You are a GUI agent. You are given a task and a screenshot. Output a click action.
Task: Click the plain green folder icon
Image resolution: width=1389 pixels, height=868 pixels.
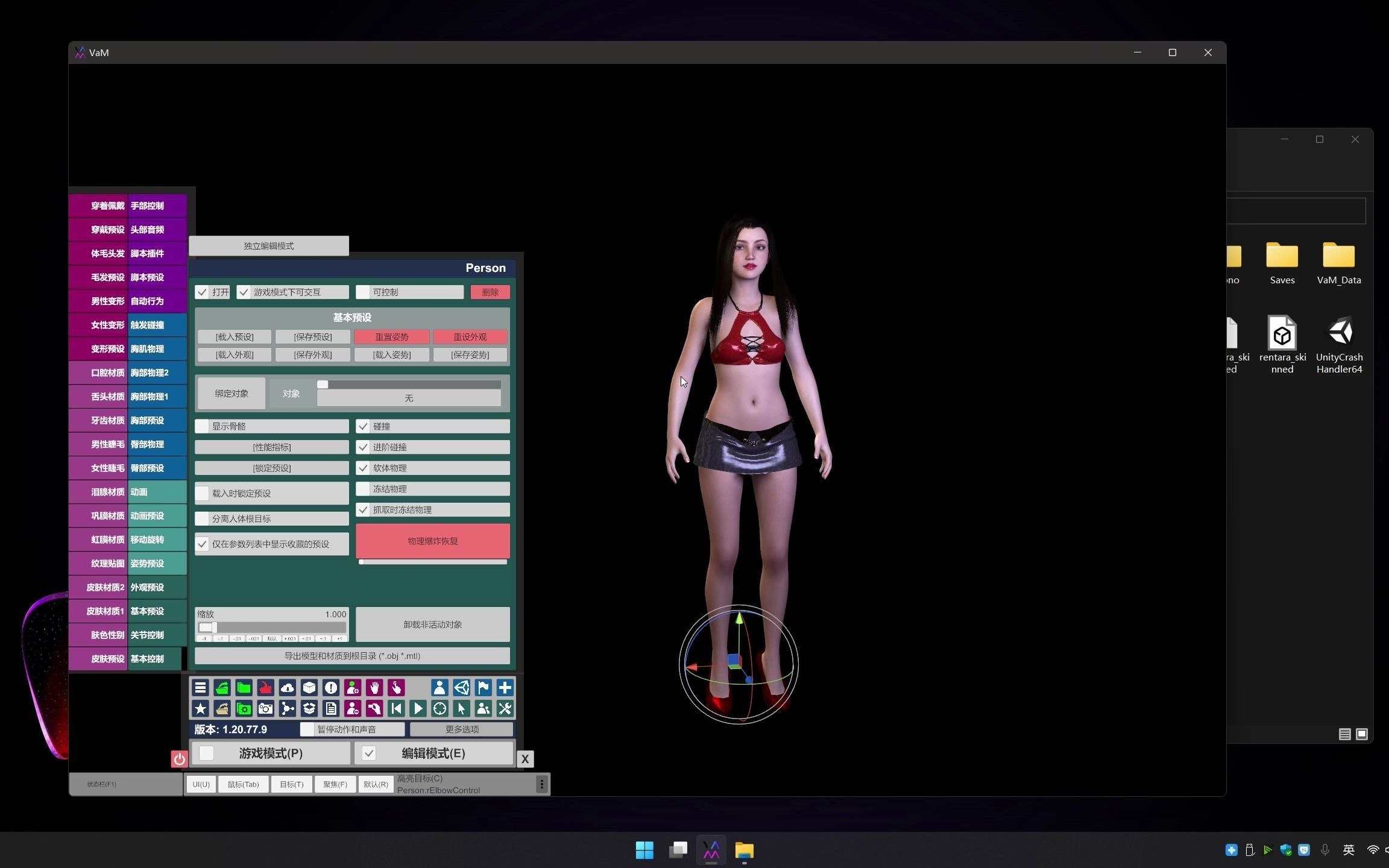244,688
